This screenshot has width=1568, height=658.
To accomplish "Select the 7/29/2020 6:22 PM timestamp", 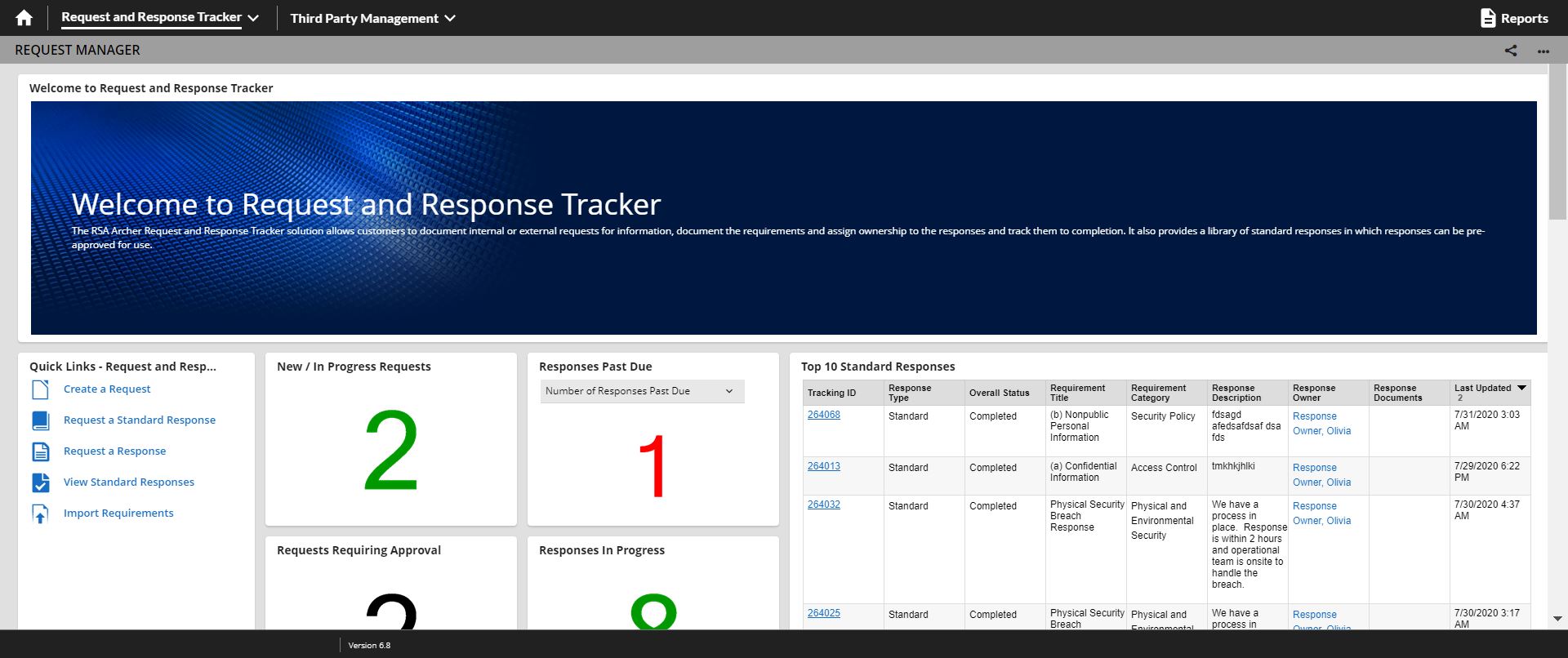I will (x=1487, y=472).
